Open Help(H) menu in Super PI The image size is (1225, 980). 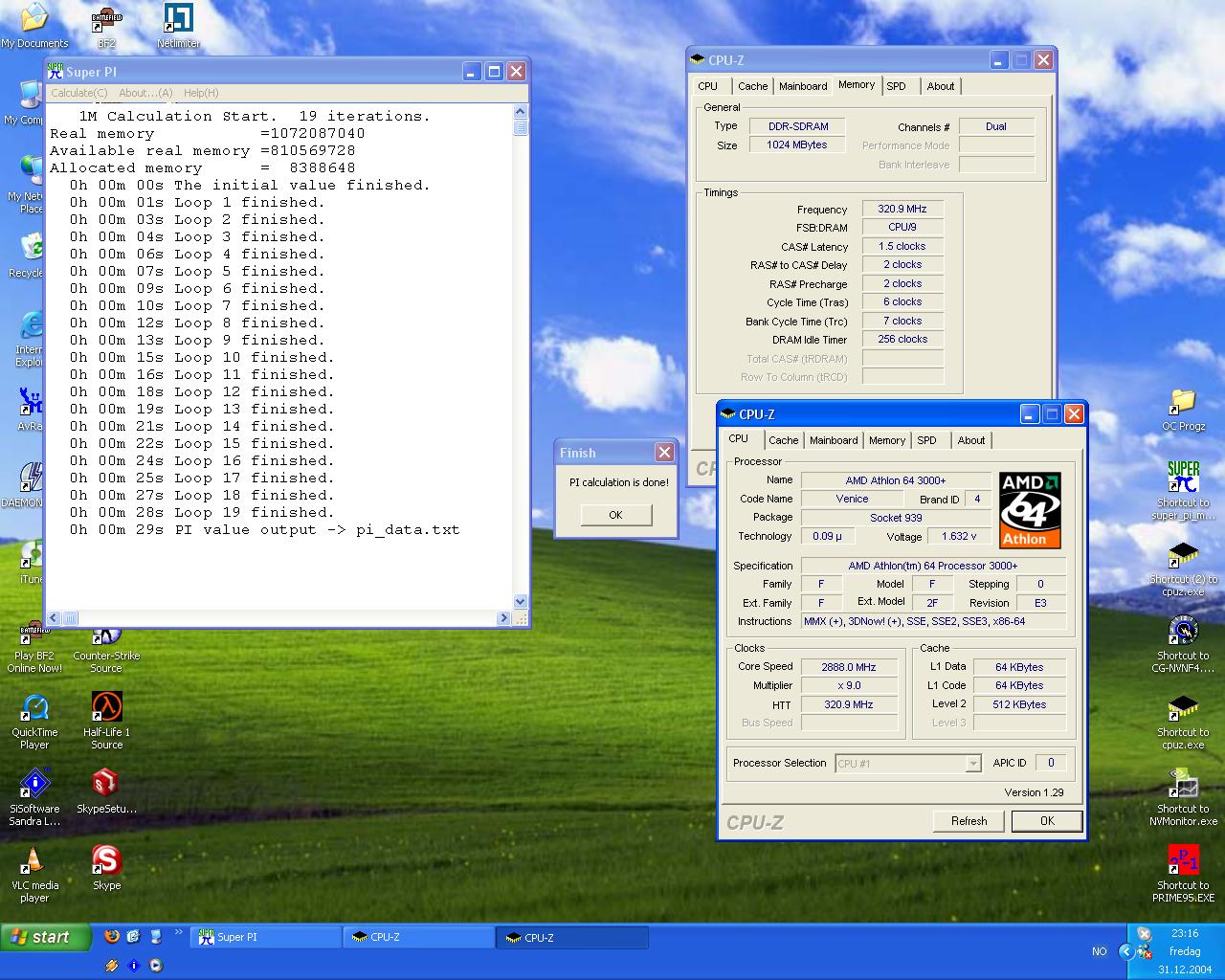click(x=201, y=93)
